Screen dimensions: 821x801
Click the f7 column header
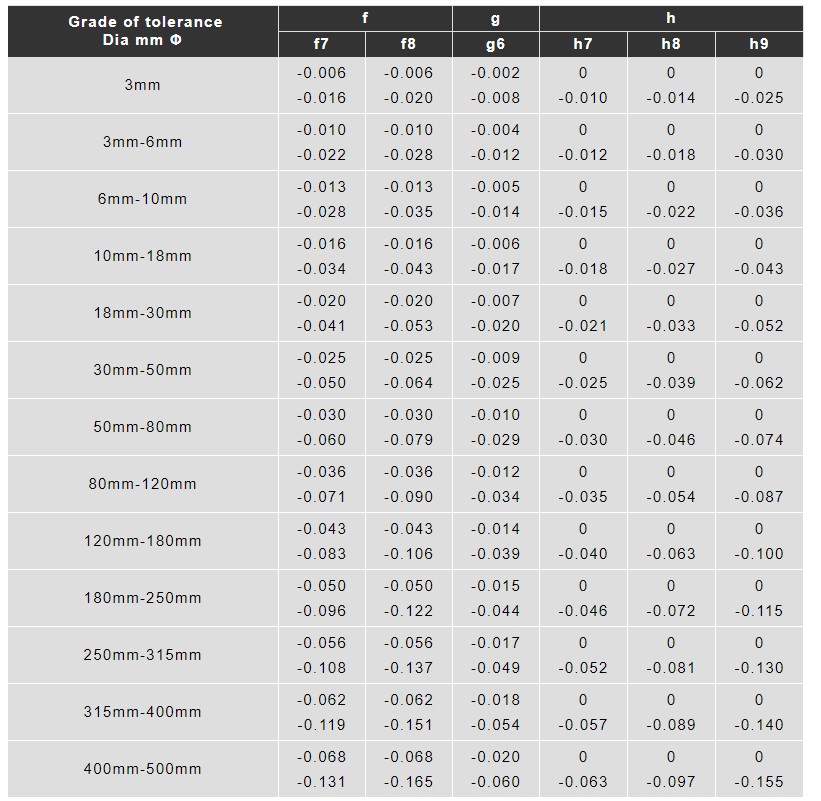321,44
